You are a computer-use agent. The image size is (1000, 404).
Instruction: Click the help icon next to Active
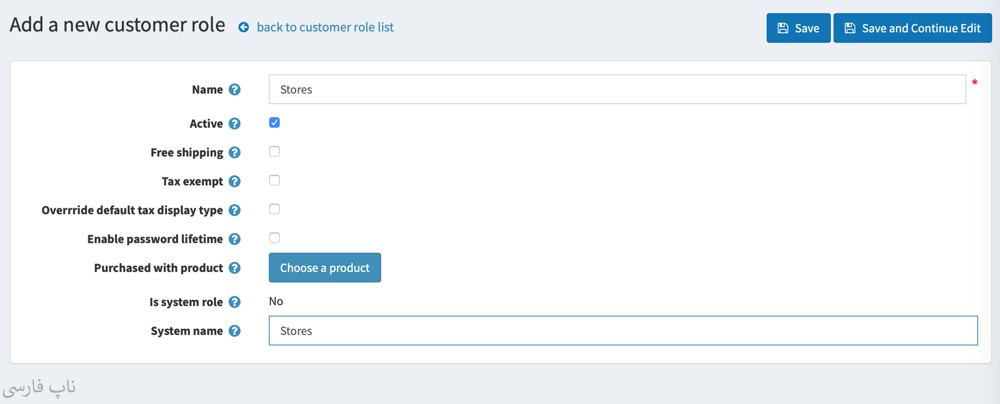pyautogui.click(x=235, y=124)
